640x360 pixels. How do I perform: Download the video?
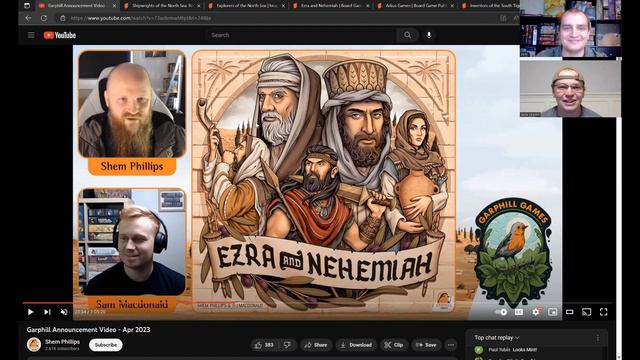tap(356, 345)
